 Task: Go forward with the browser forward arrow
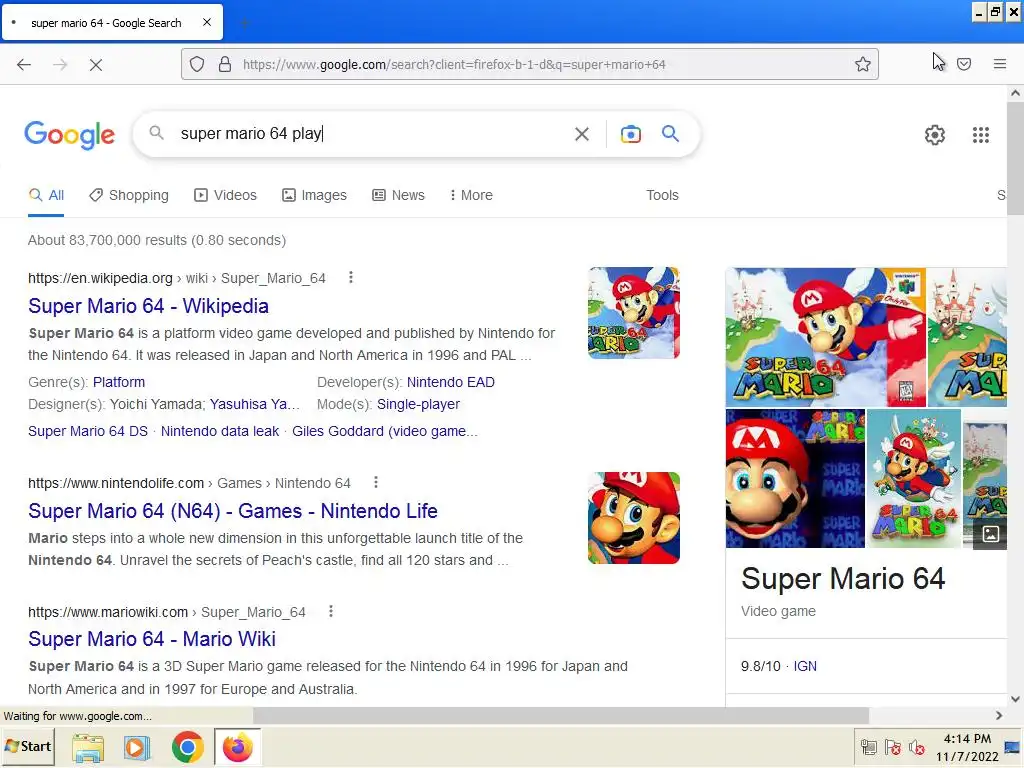(x=60, y=65)
